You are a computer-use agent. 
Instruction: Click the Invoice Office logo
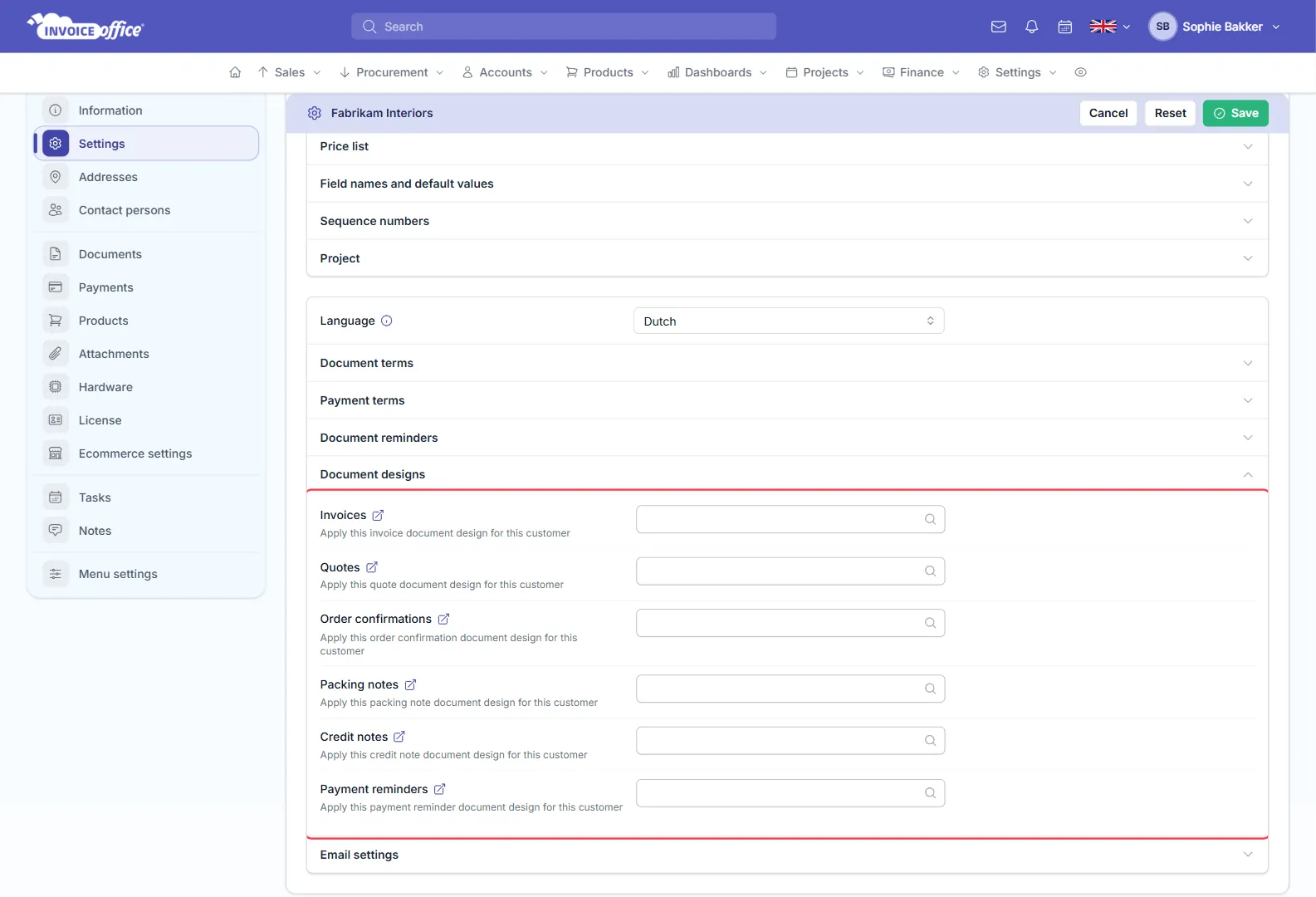[86, 27]
